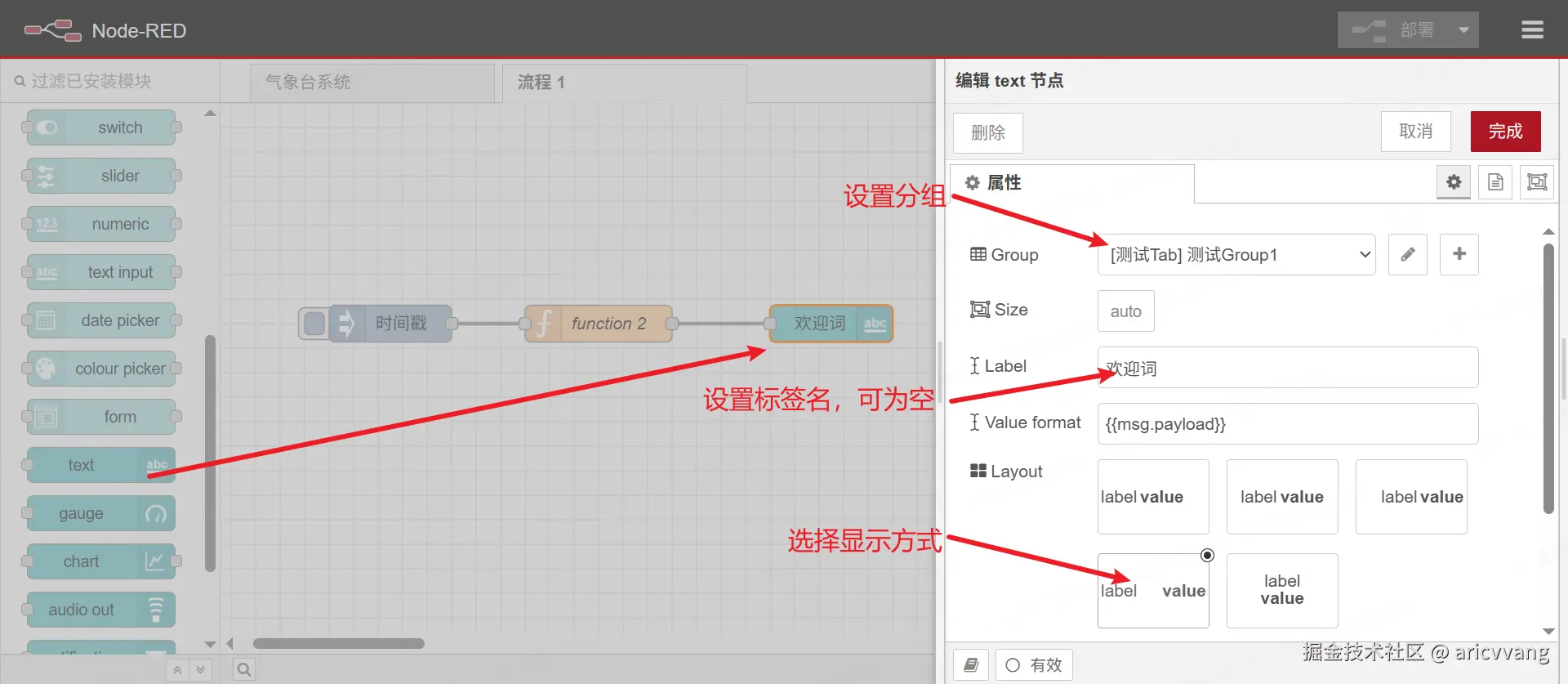Select the chart palette node
1568x684 pixels.
coord(101,561)
